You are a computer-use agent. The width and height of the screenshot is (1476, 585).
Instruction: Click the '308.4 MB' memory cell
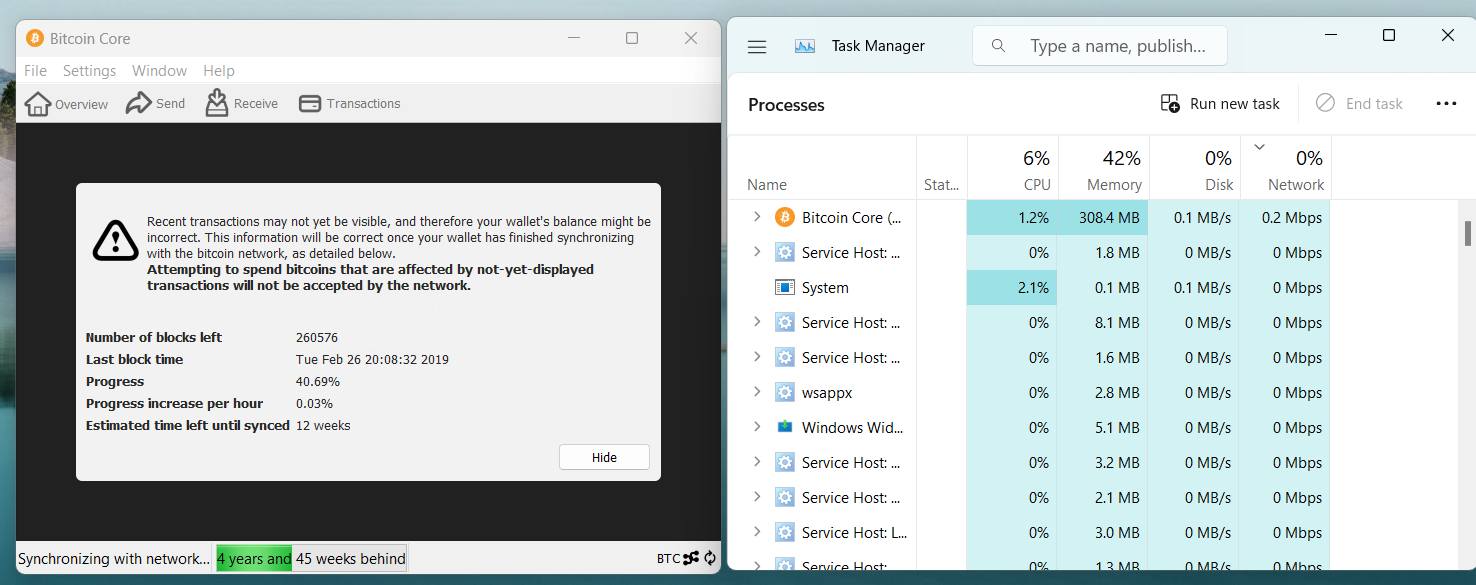point(1103,217)
